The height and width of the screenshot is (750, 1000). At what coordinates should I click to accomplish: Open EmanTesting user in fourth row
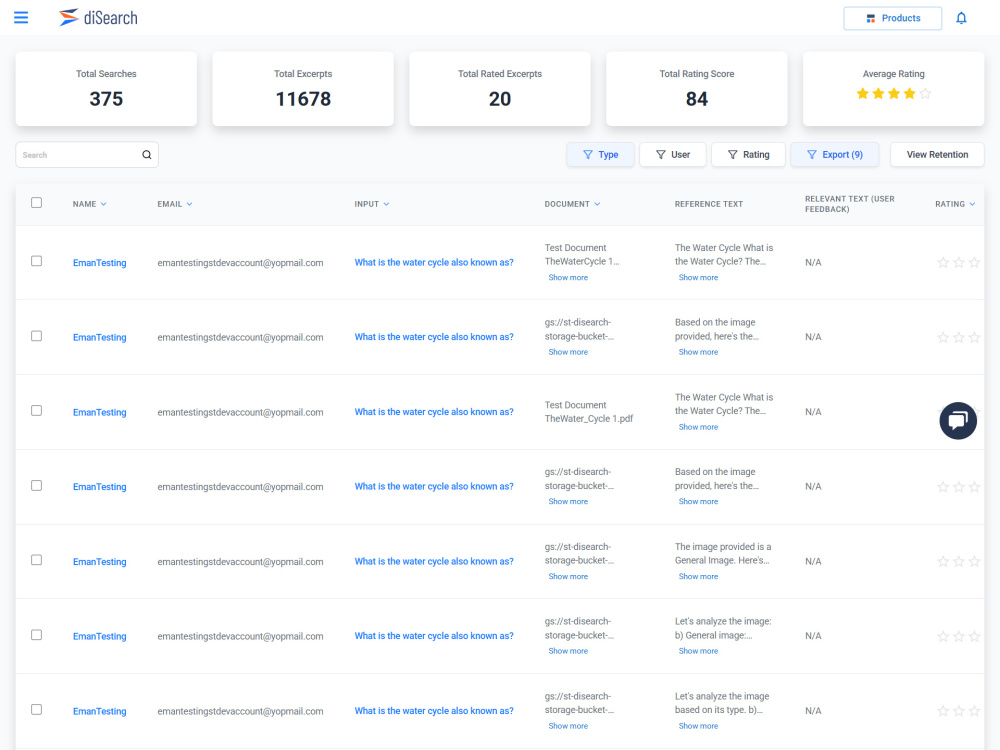[x=99, y=487]
